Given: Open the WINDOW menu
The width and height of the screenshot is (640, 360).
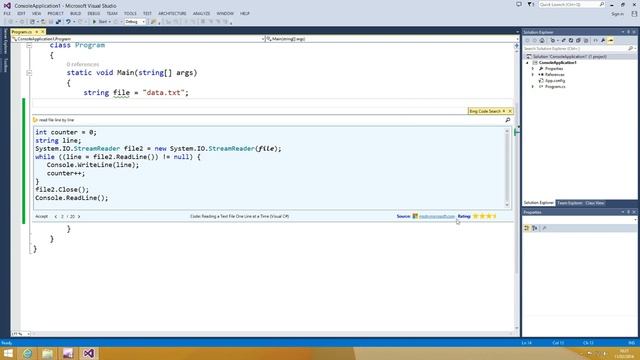Looking at the screenshot, I should pyautogui.click(x=225, y=13).
